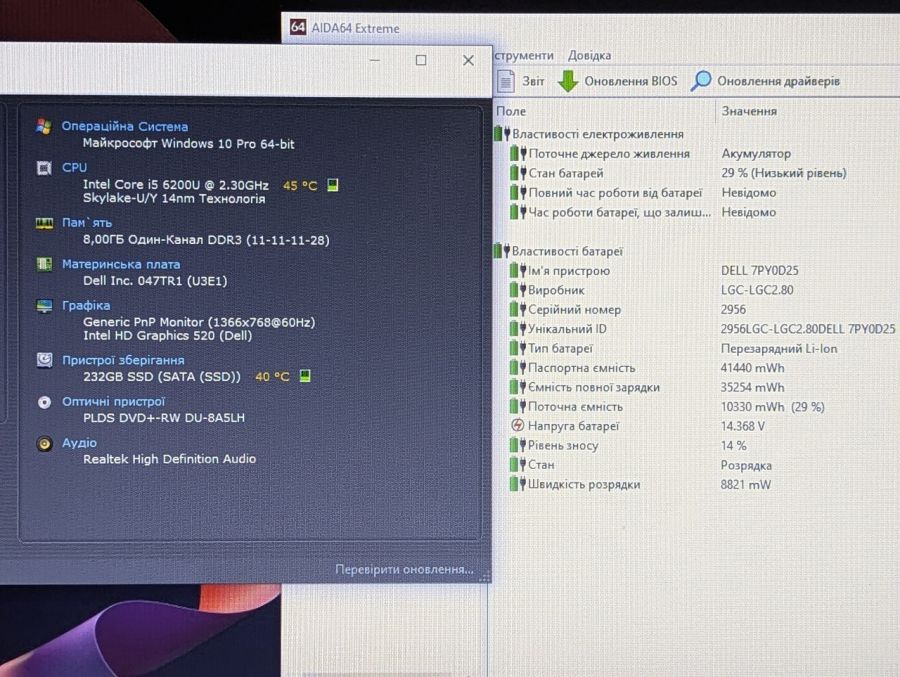Image resolution: width=900 pixels, height=677 pixels.
Task: Click the AIDA64 Extreme title bar icon
Action: (297, 27)
